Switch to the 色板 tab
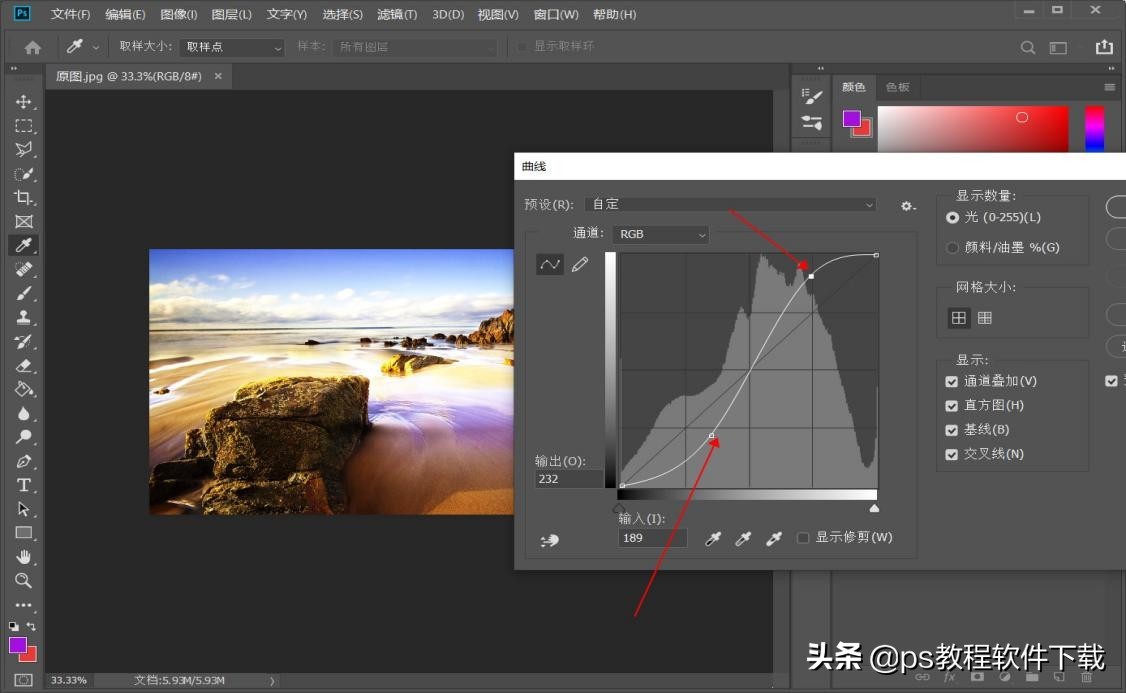The height and width of the screenshot is (693, 1126). (x=898, y=87)
